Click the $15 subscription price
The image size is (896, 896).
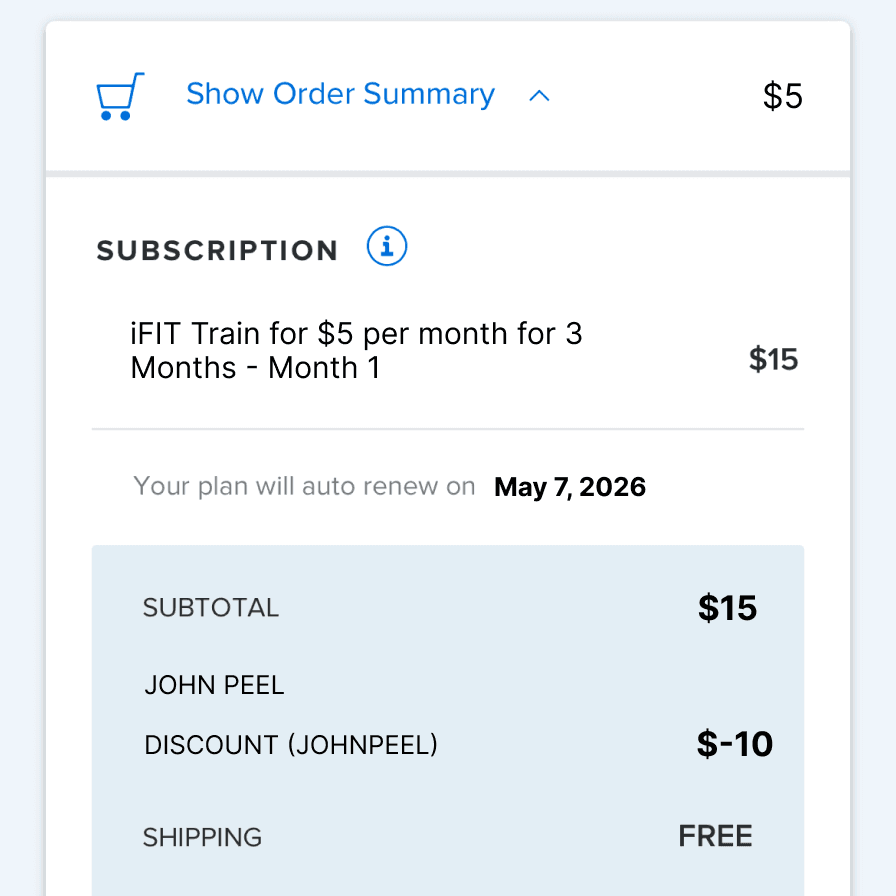(774, 359)
